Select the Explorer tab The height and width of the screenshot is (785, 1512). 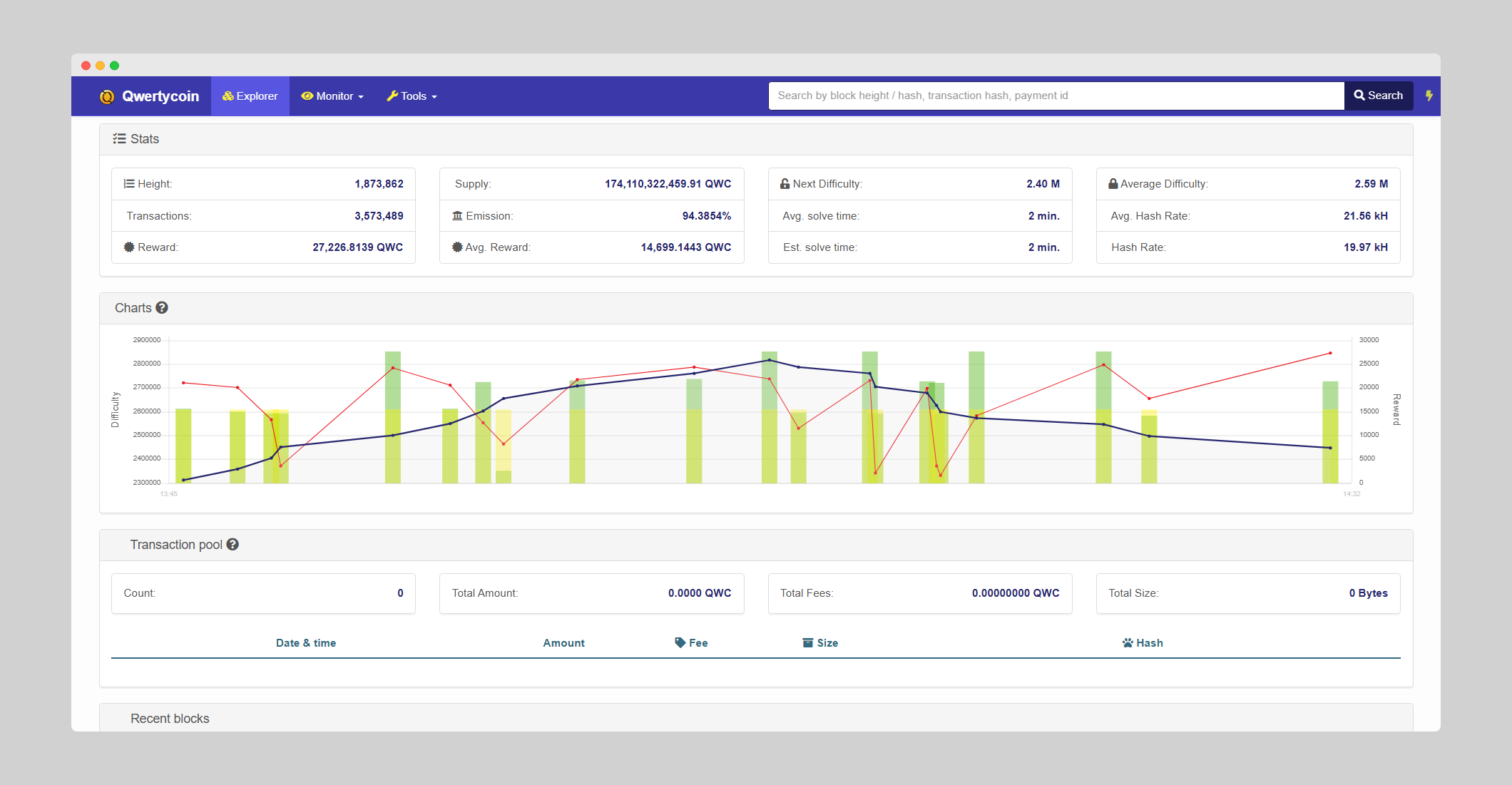point(250,96)
